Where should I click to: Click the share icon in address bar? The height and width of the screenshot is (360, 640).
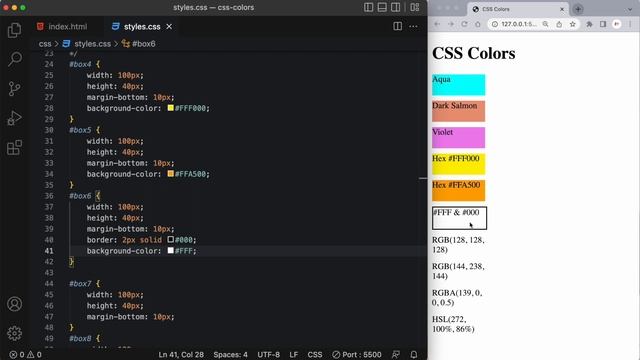click(559, 24)
